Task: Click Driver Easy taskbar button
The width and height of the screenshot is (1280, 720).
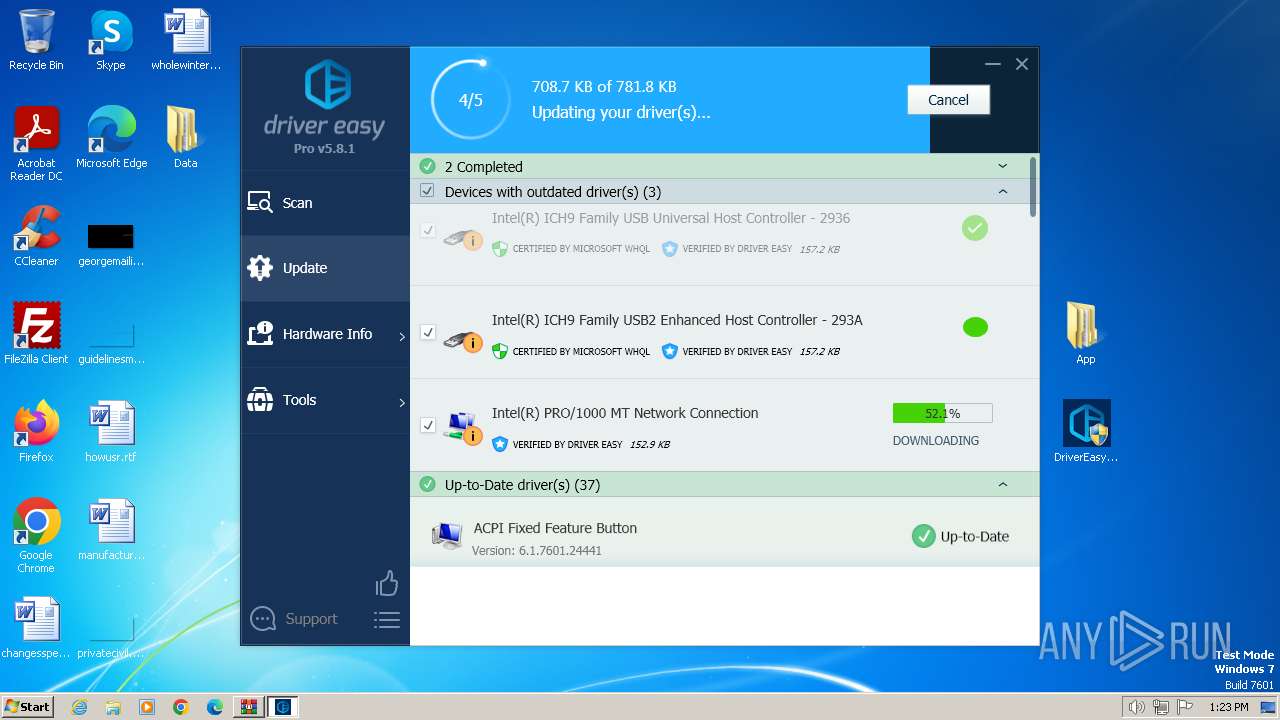Action: pos(283,707)
